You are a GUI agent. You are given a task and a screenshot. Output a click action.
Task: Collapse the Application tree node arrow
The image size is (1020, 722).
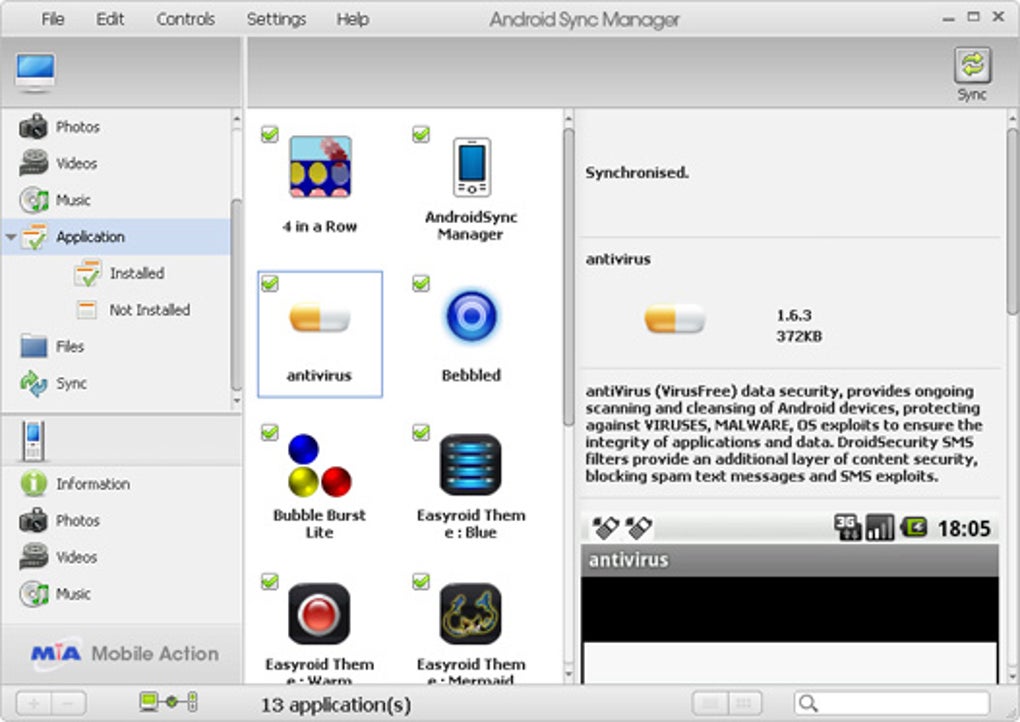click(10, 237)
